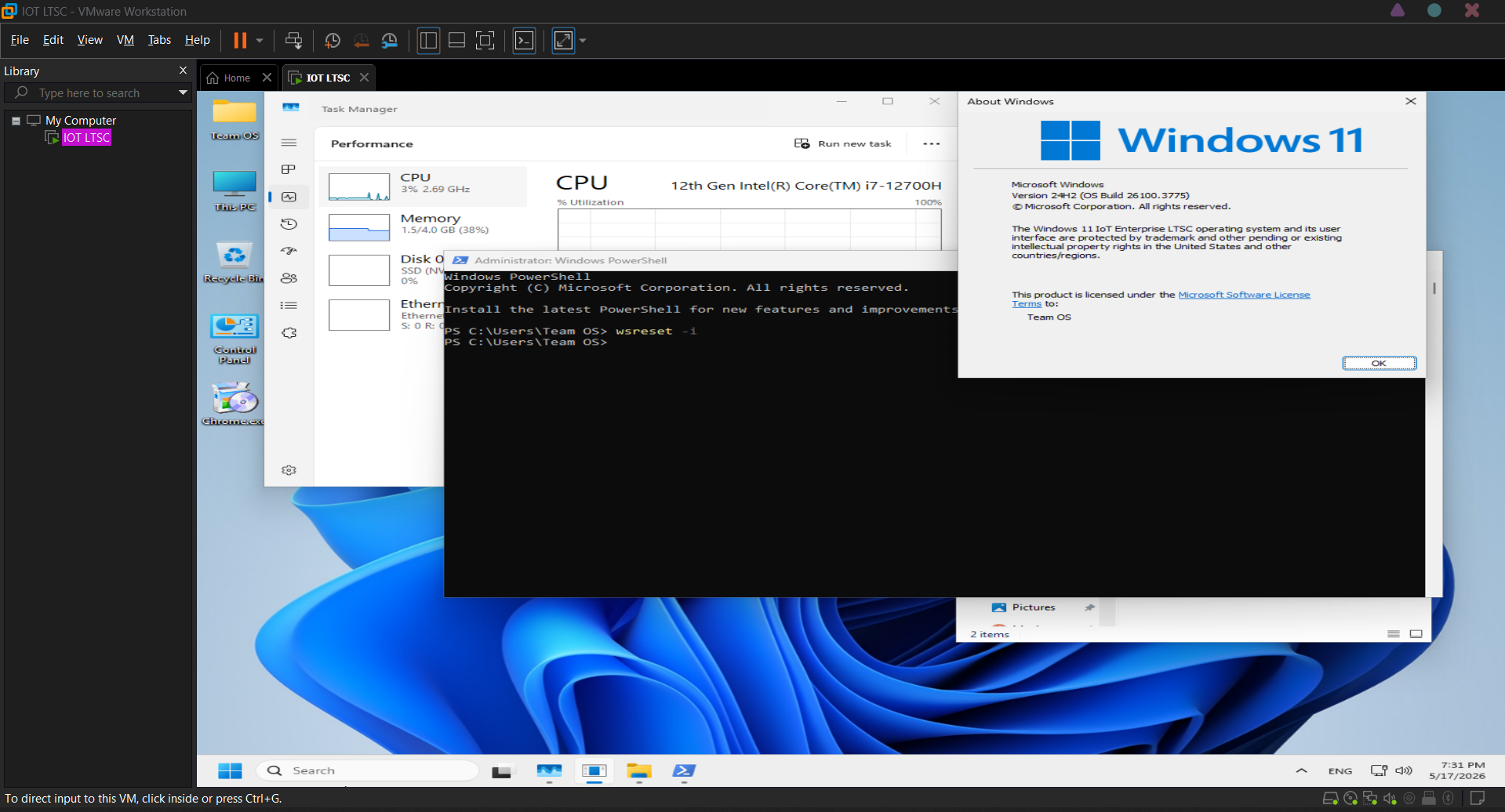Enter full screen mode
The width and height of the screenshot is (1505, 812).
point(485,40)
